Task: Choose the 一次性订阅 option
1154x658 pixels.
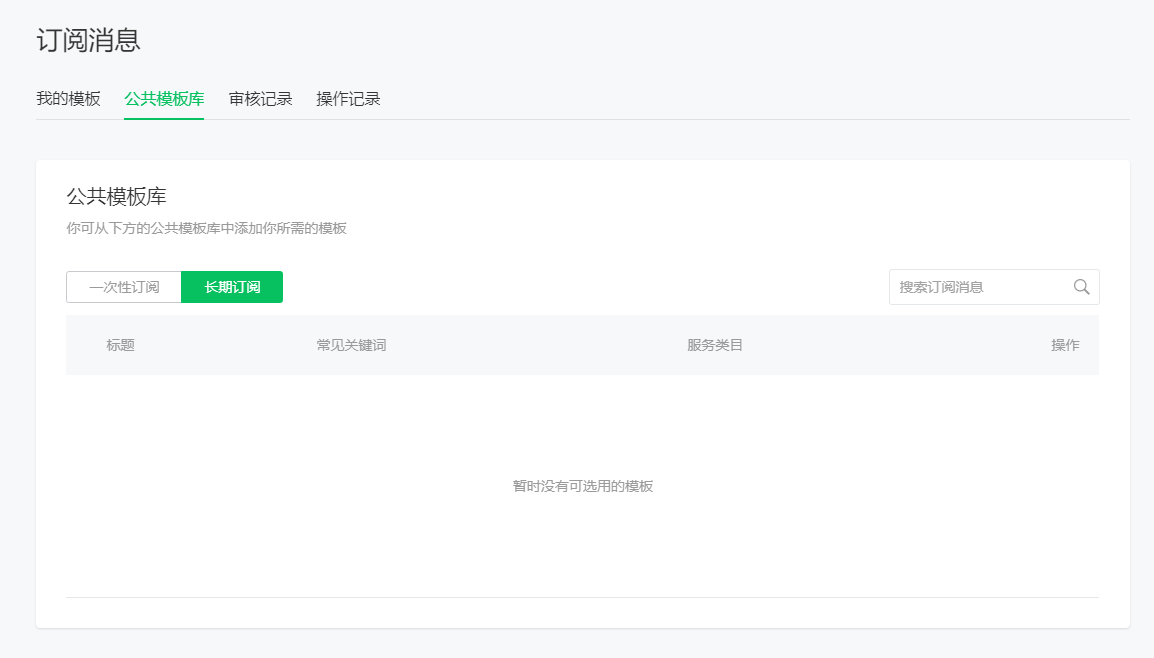Action: tap(124, 287)
